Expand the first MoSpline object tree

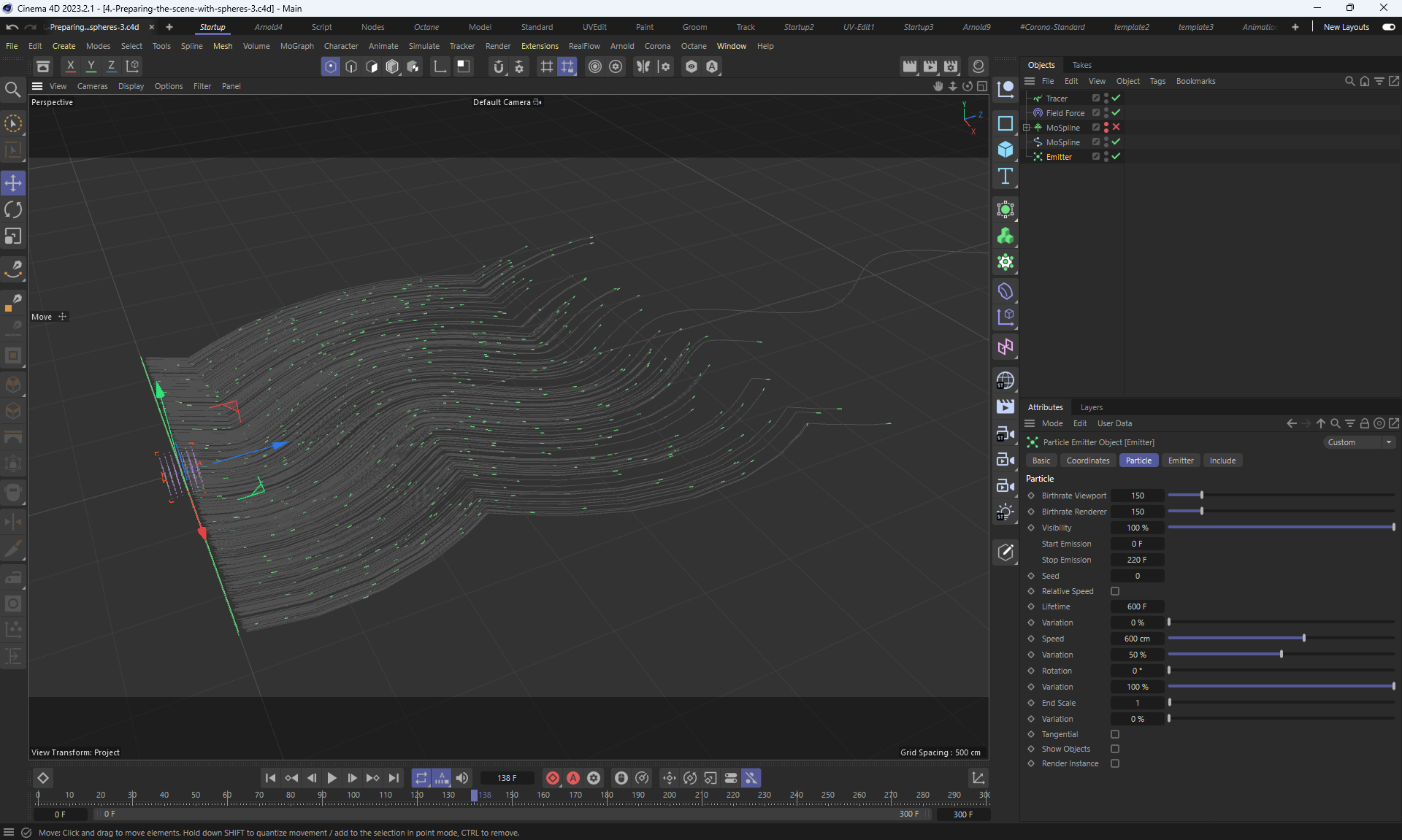pos(1027,128)
